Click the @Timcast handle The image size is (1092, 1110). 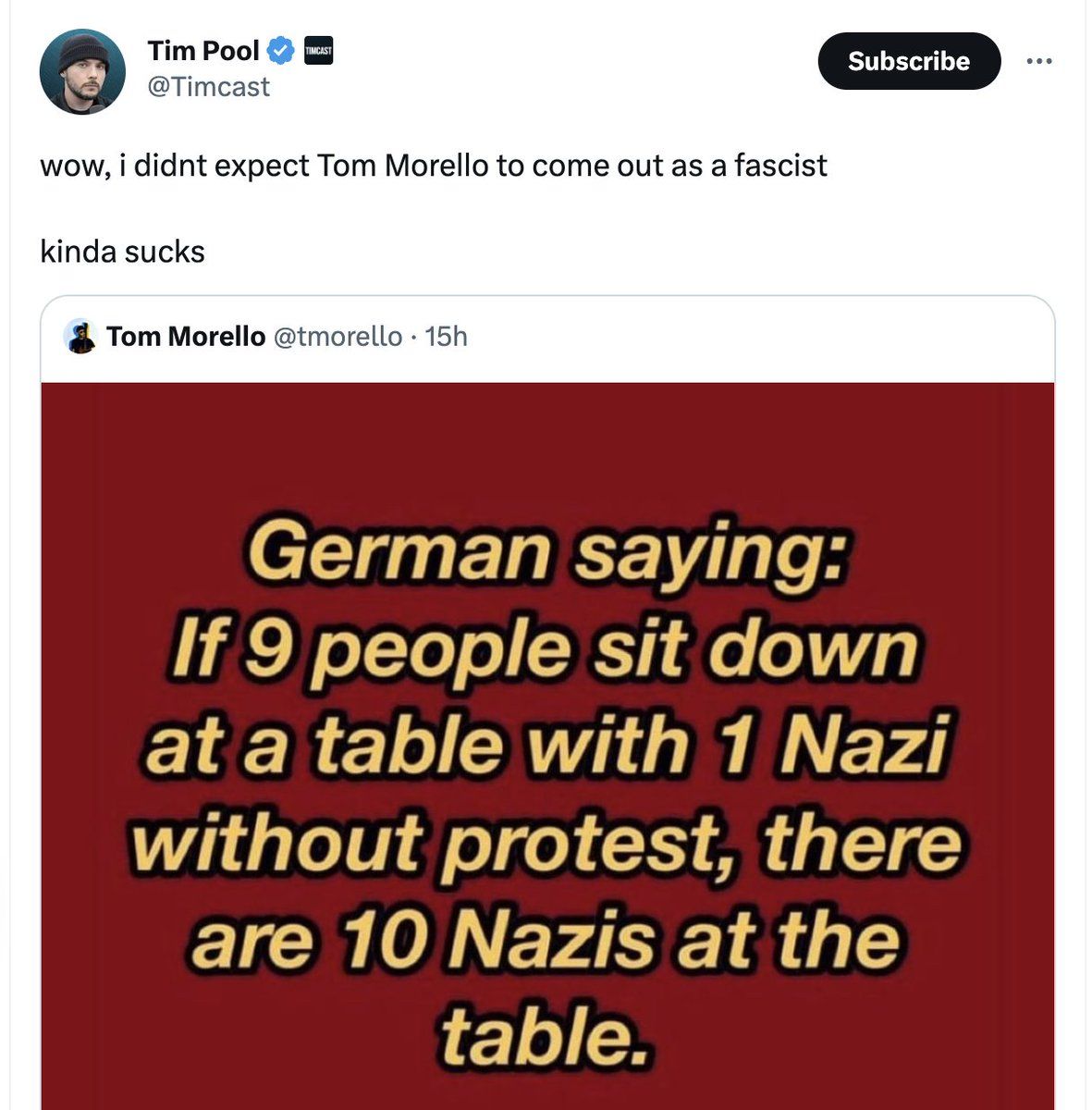(208, 87)
